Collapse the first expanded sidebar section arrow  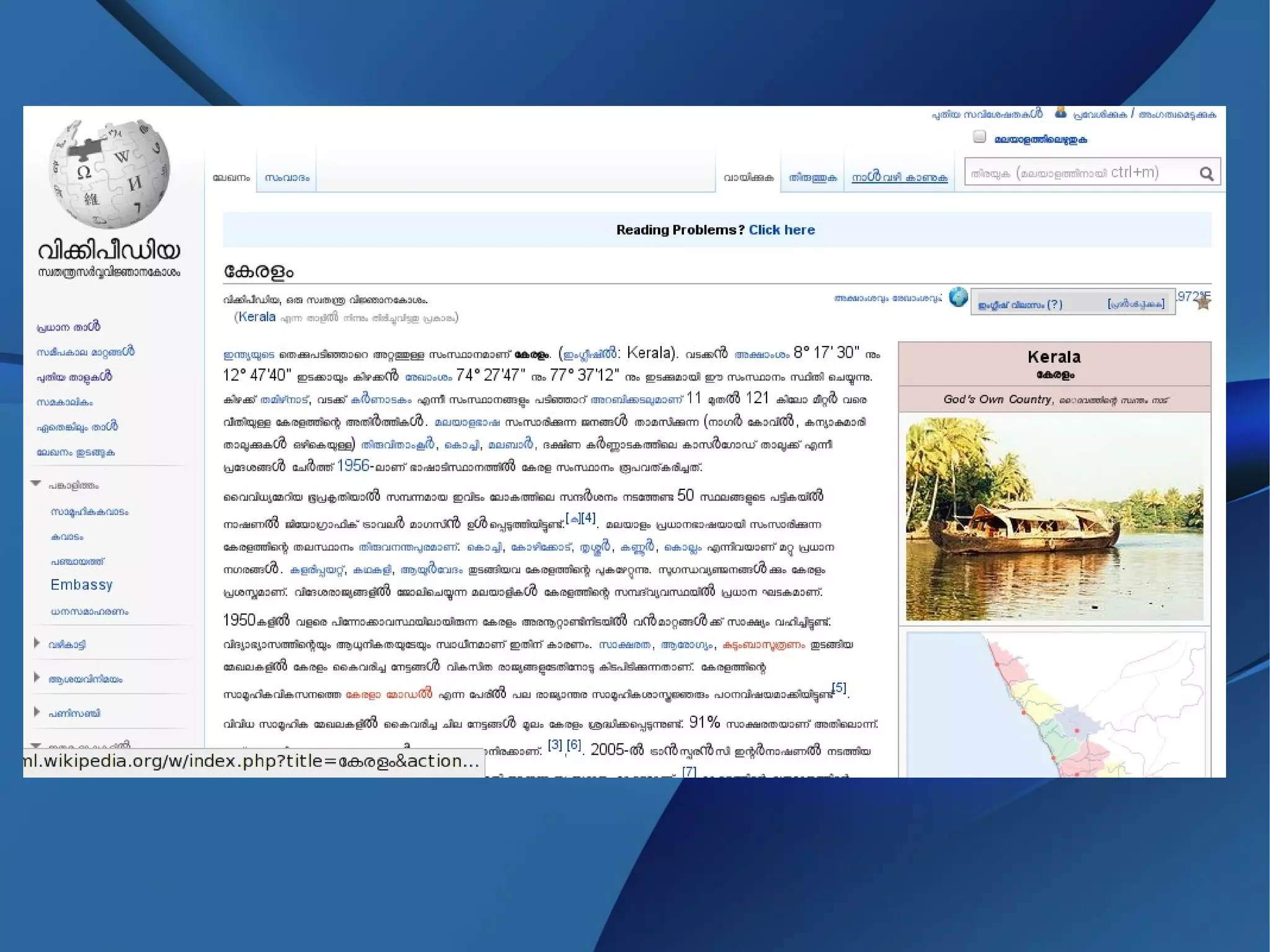click(36, 484)
